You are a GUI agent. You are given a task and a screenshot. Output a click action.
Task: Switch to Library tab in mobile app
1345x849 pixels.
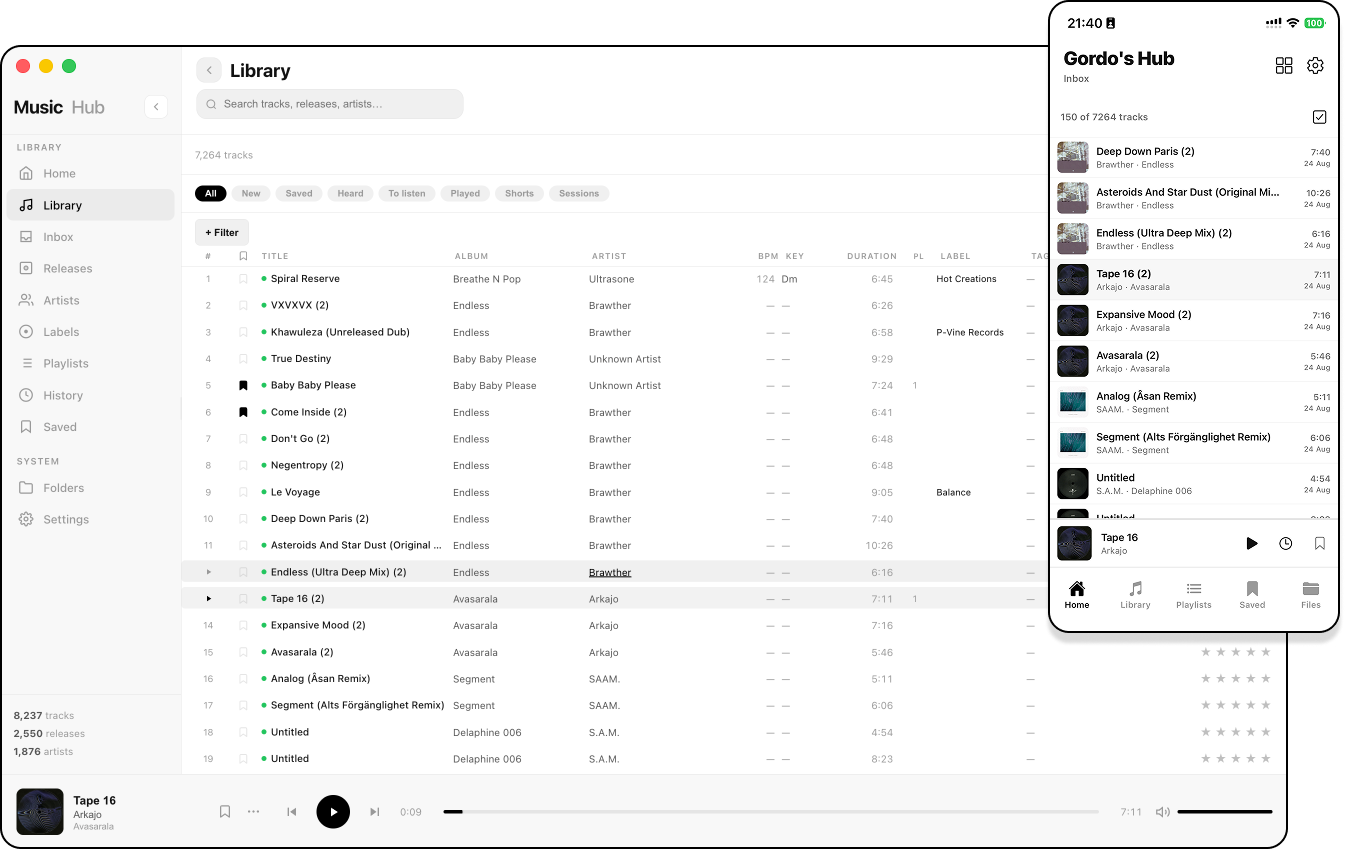1135,595
